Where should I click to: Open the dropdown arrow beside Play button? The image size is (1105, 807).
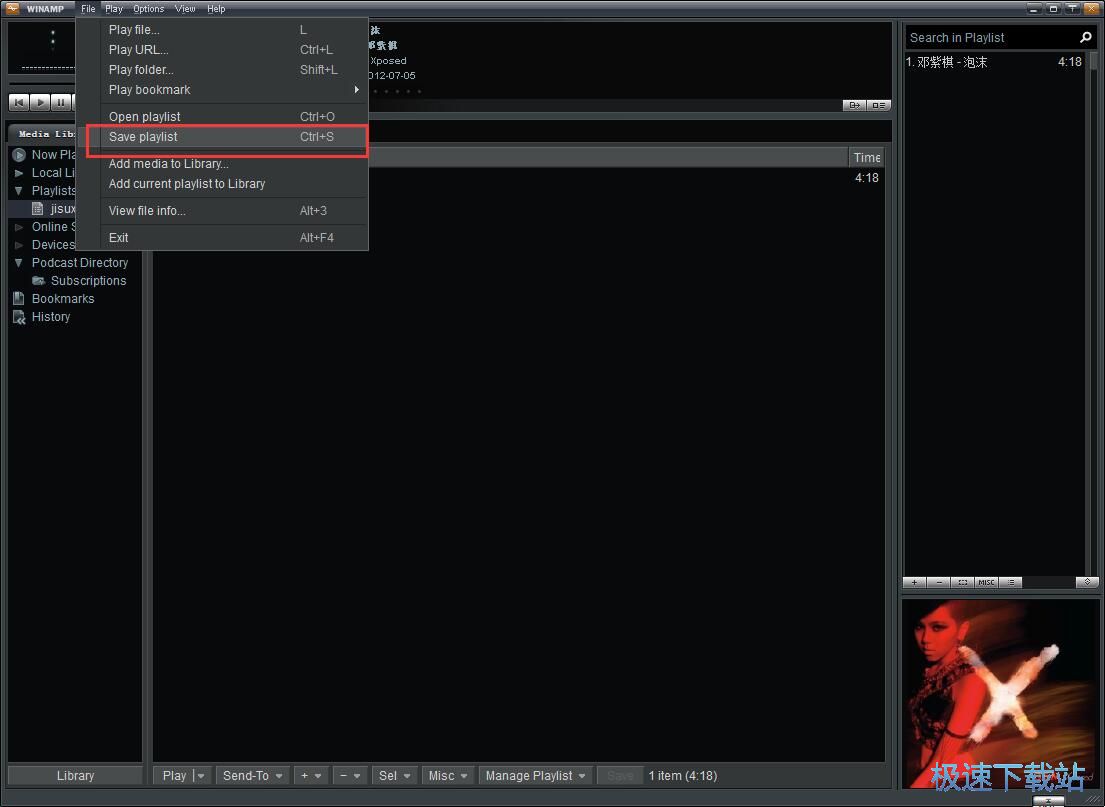click(201, 775)
